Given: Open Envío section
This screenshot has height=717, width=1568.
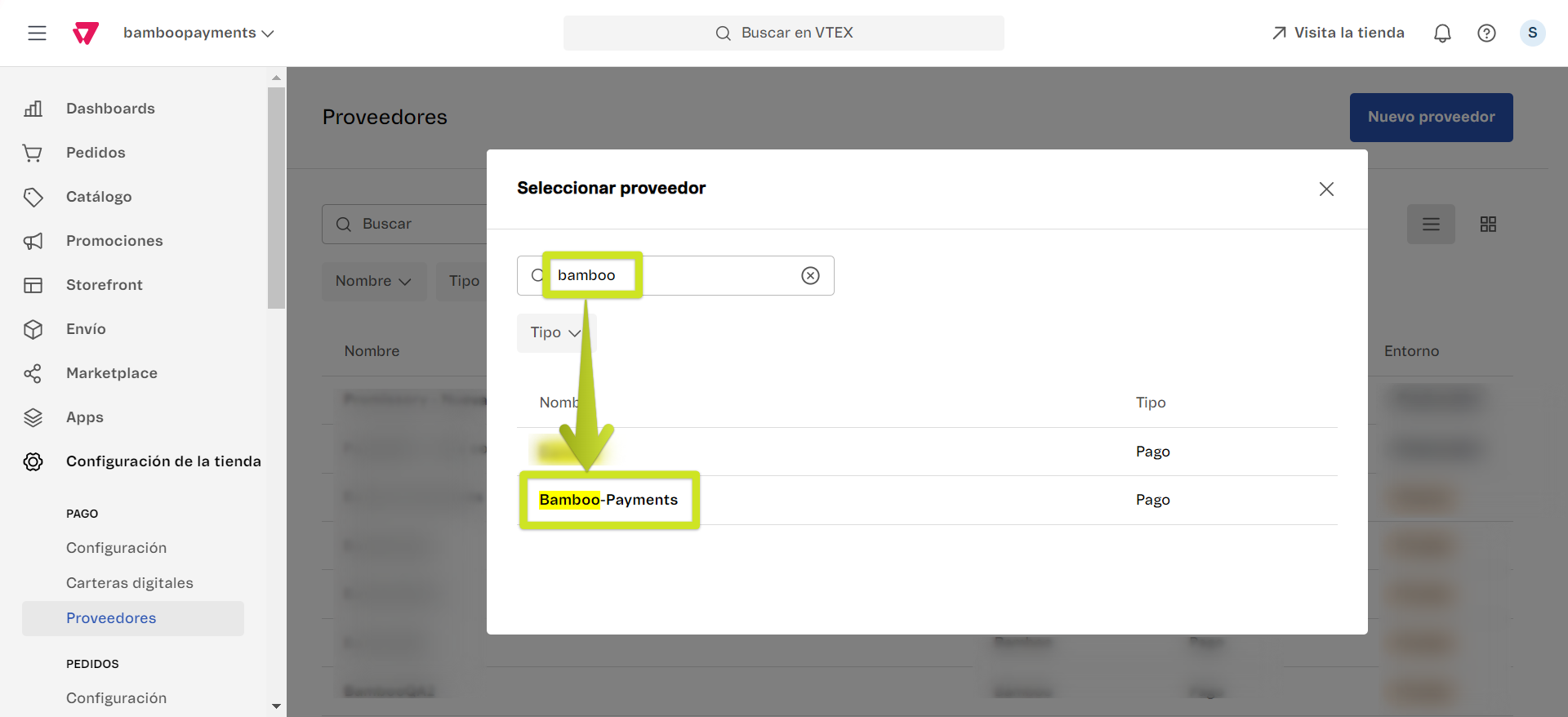Looking at the screenshot, I should tap(86, 329).
